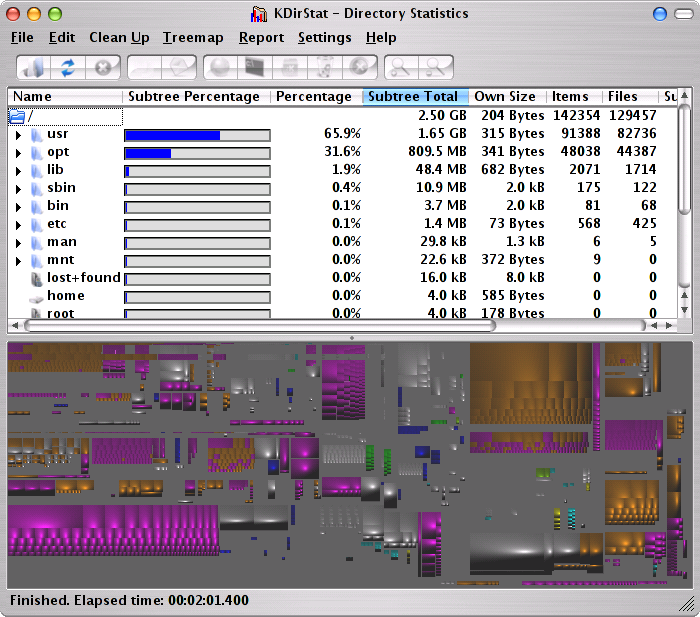Click the trash bin toolbar icon
The width and height of the screenshot is (700, 617).
tap(324, 68)
